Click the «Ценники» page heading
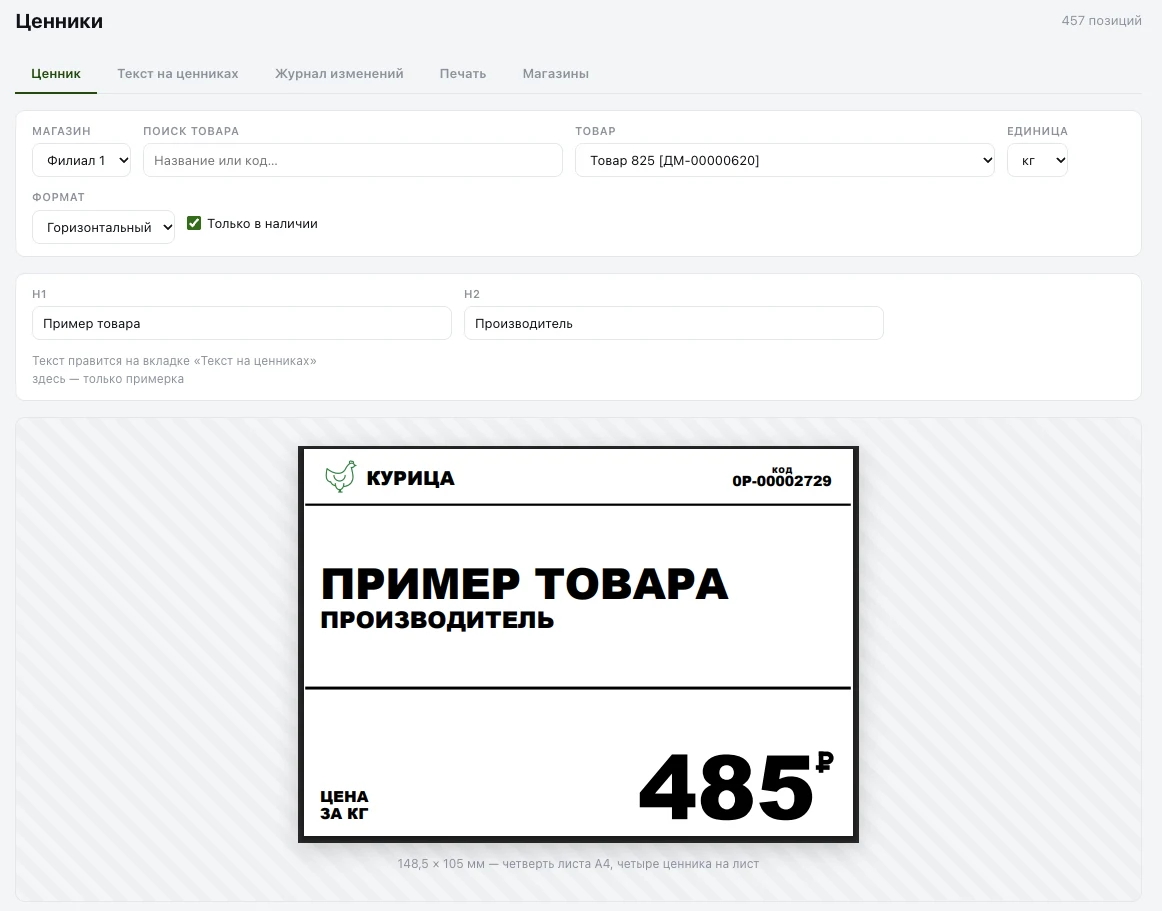The image size is (1162, 911). pos(59,21)
